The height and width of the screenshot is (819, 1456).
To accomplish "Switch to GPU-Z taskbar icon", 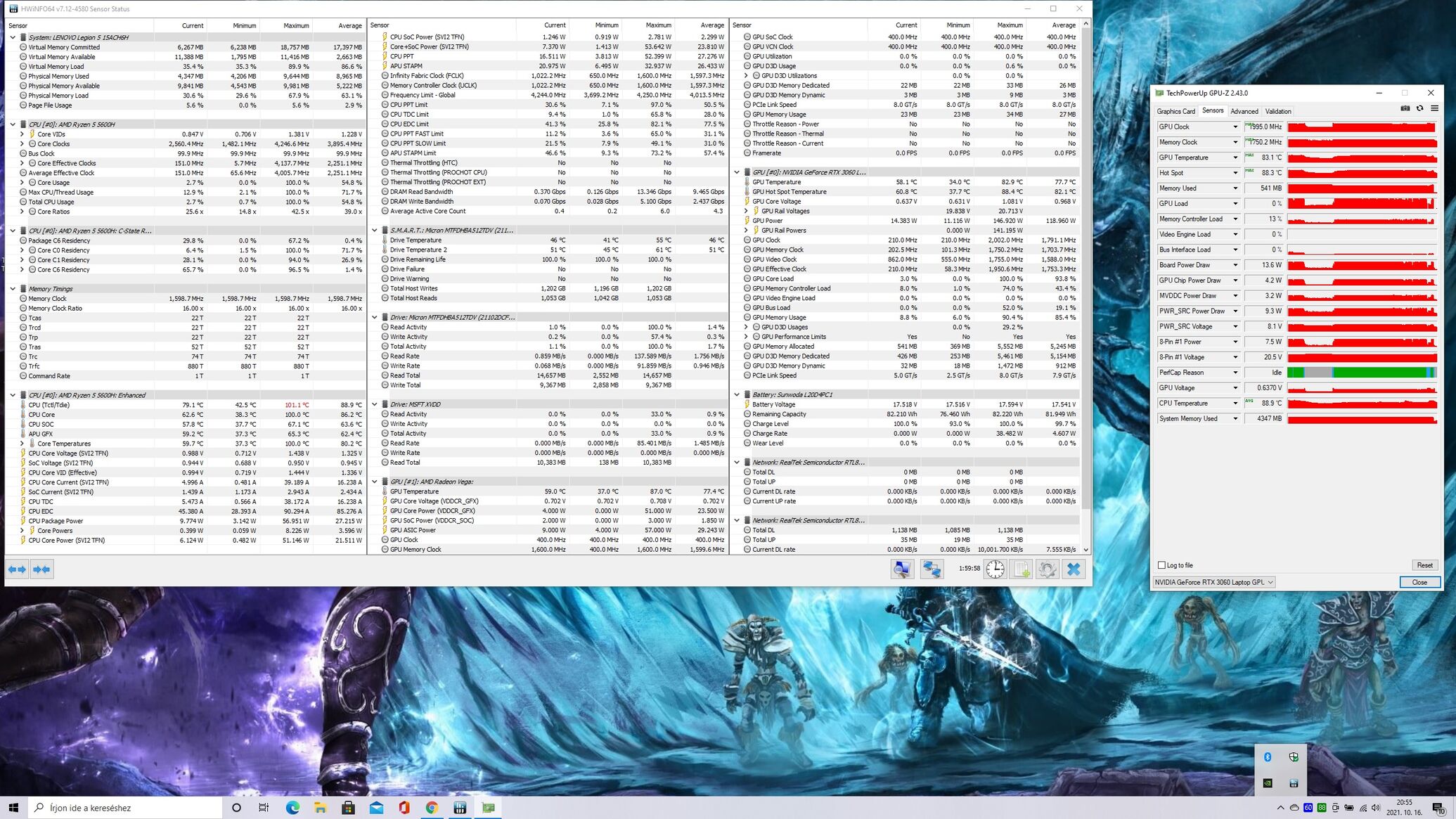I will (488, 808).
